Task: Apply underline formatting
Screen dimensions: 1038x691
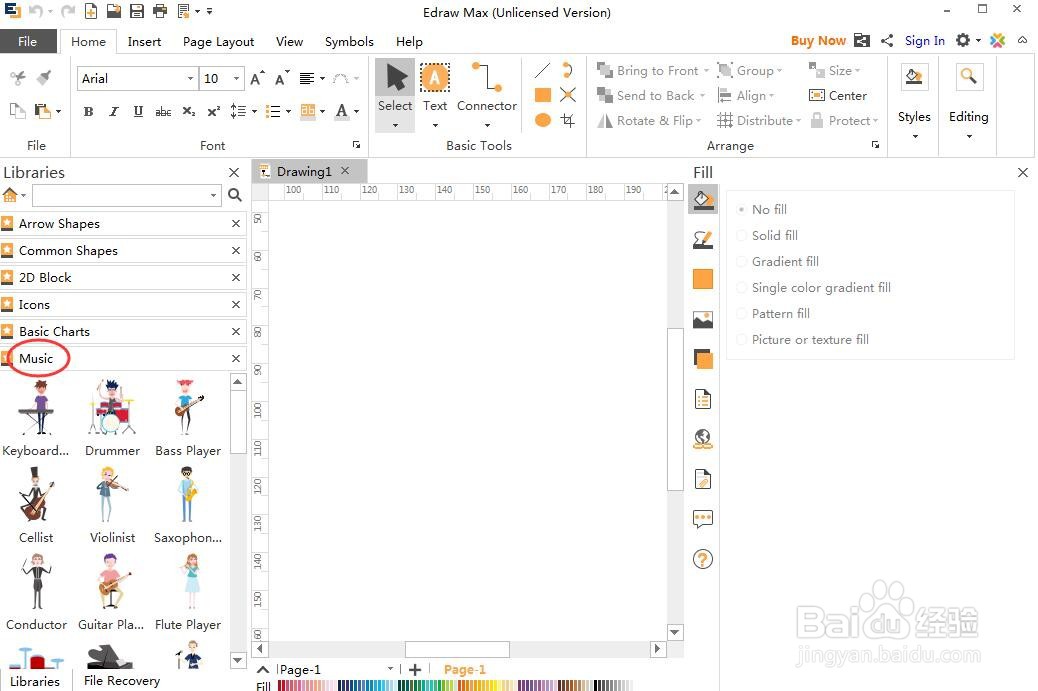Action: pyautogui.click(x=138, y=111)
